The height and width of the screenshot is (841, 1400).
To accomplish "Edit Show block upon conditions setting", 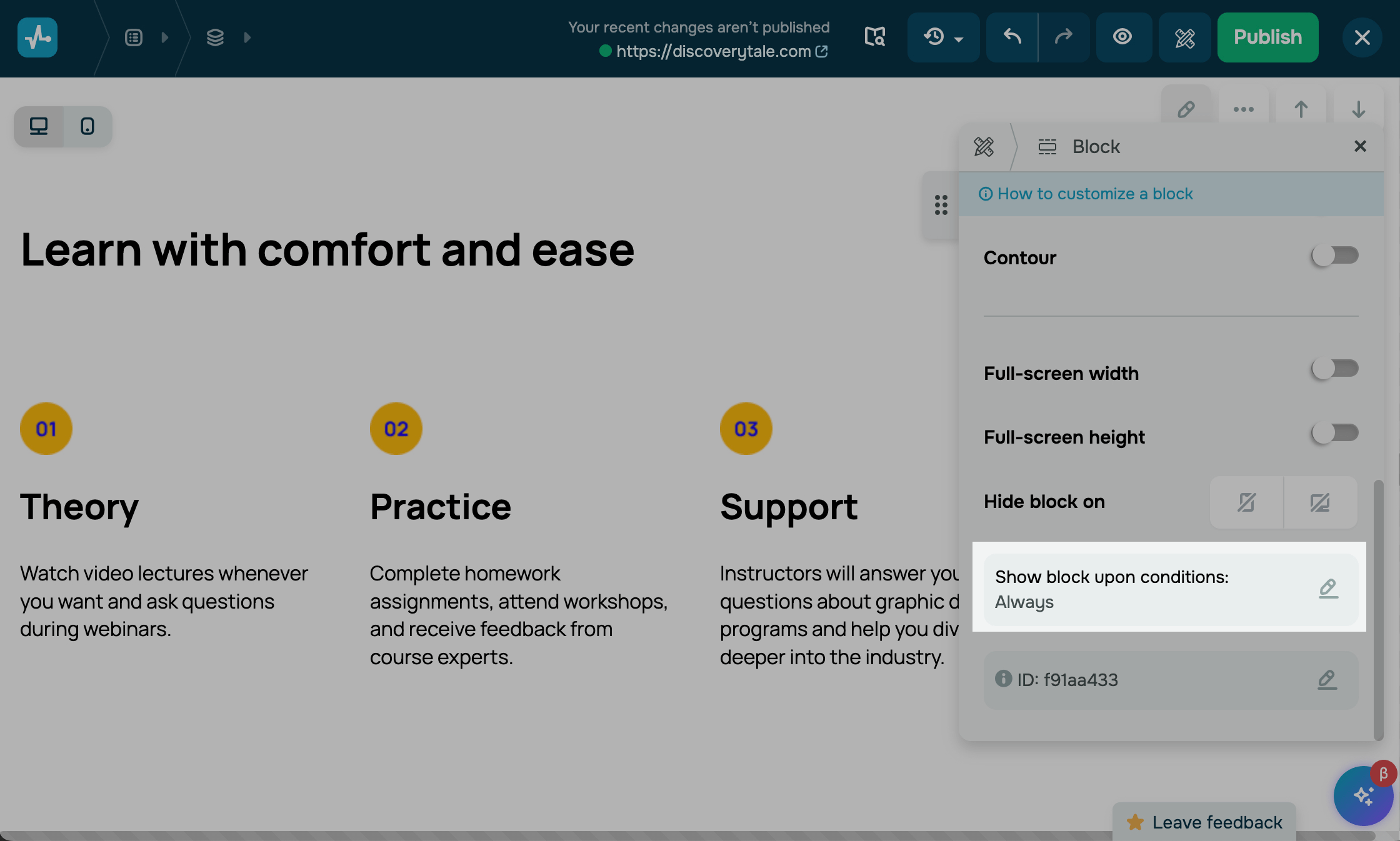I will [1328, 589].
